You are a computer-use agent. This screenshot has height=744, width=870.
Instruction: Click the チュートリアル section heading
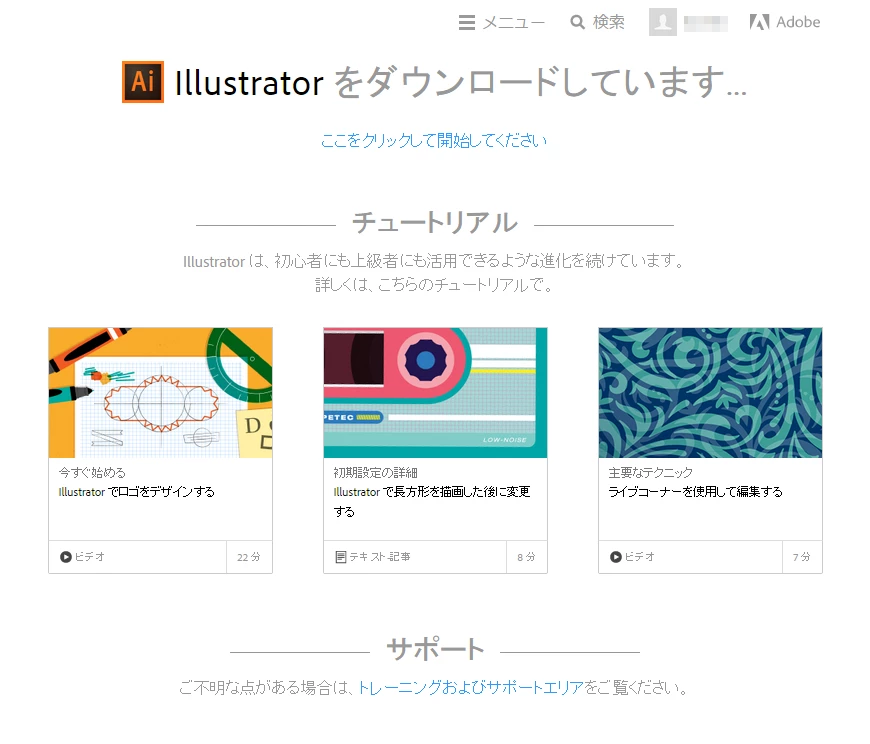click(x=435, y=222)
